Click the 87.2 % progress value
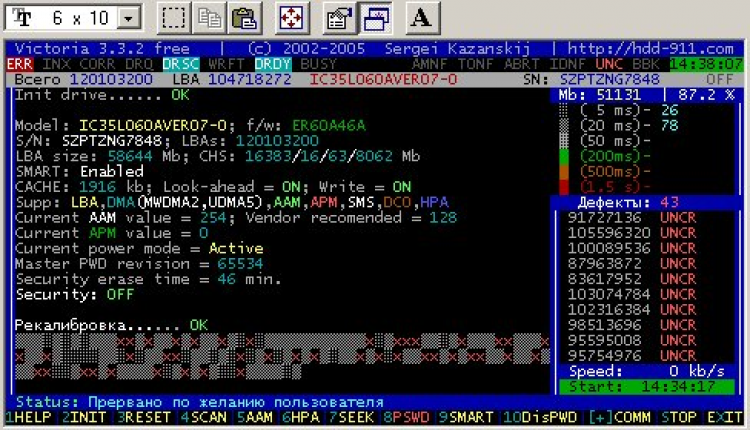Image resolution: width=750 pixels, height=430 pixels. pyautogui.click(x=706, y=95)
